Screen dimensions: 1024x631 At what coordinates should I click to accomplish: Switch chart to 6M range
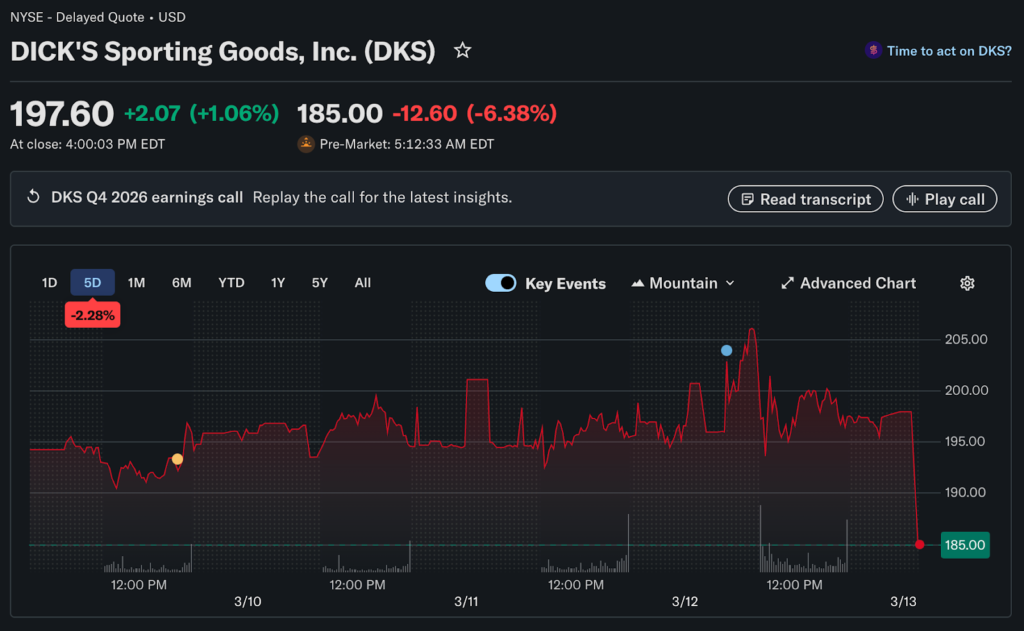[x=181, y=283]
